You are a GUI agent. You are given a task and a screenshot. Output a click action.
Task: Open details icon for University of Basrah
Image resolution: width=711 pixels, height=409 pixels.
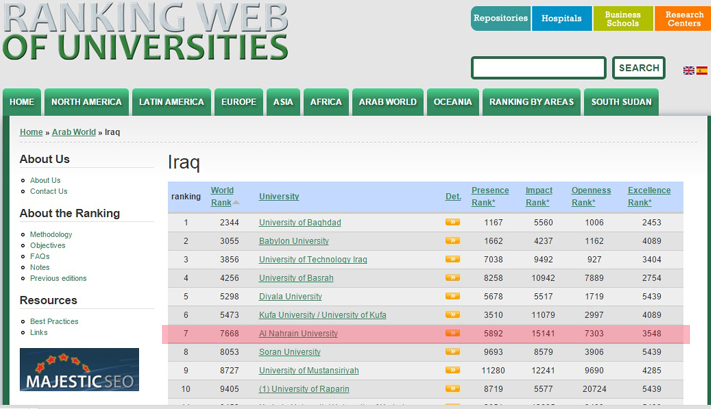click(x=452, y=278)
